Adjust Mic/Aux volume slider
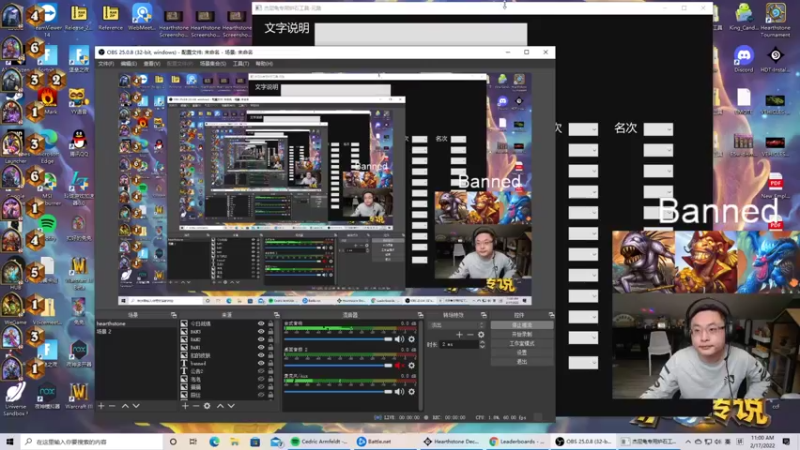The image size is (800, 450). click(338, 392)
